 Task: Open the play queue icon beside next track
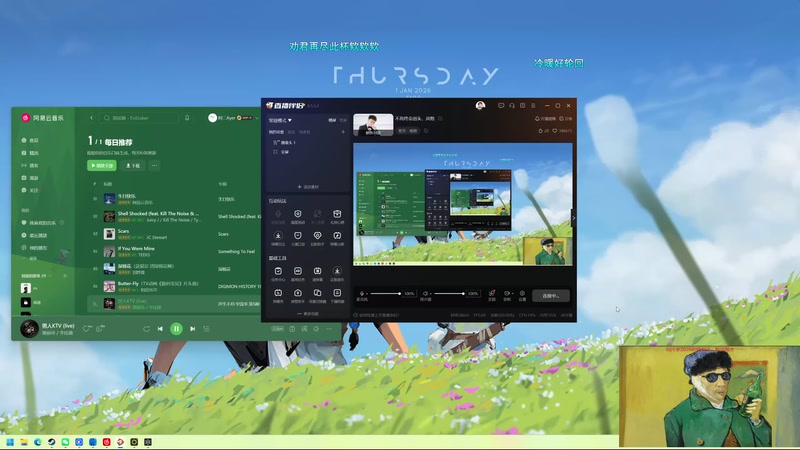click(207, 329)
